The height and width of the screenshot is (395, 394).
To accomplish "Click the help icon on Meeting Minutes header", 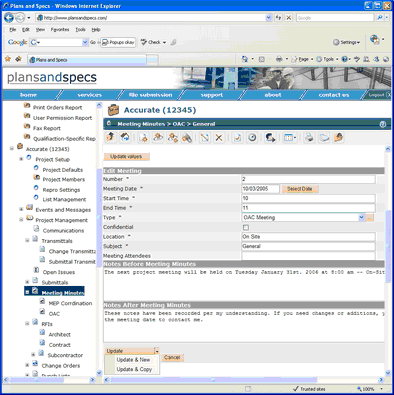I will click(383, 124).
